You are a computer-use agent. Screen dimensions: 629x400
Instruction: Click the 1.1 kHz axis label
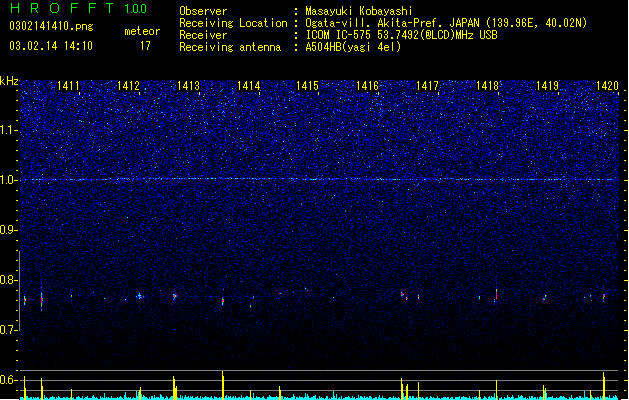click(x=8, y=130)
